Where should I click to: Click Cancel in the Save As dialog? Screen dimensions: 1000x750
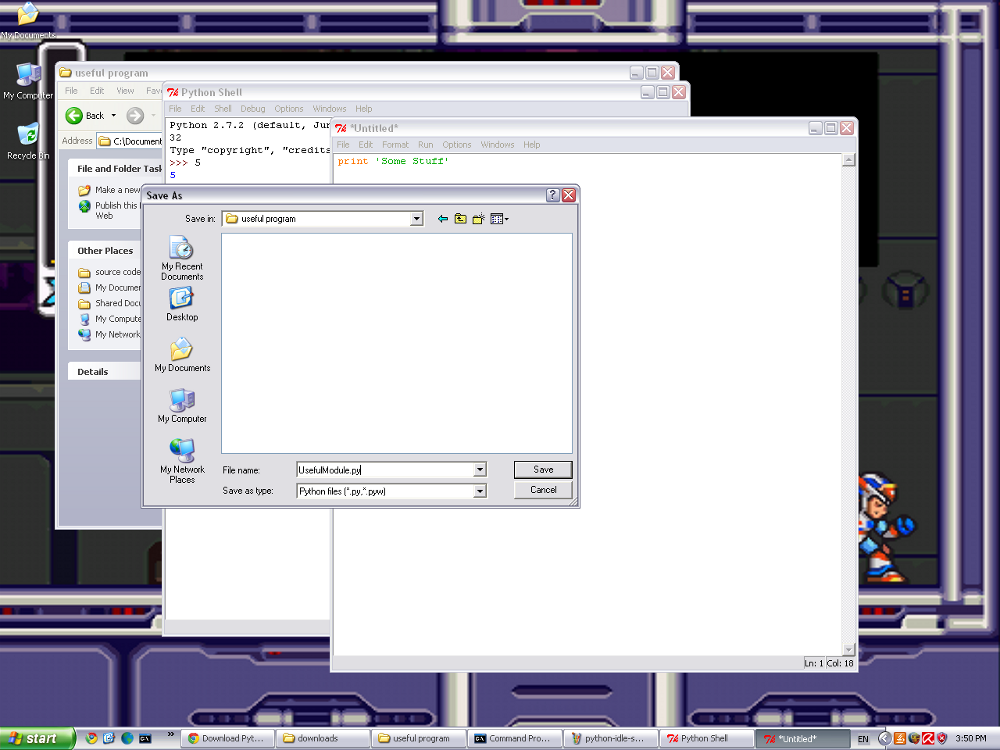click(543, 490)
